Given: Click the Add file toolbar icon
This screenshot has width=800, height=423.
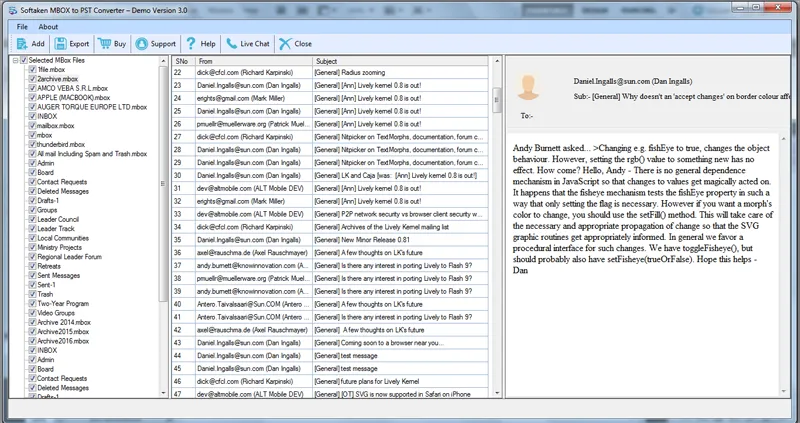Looking at the screenshot, I should tap(22, 44).
